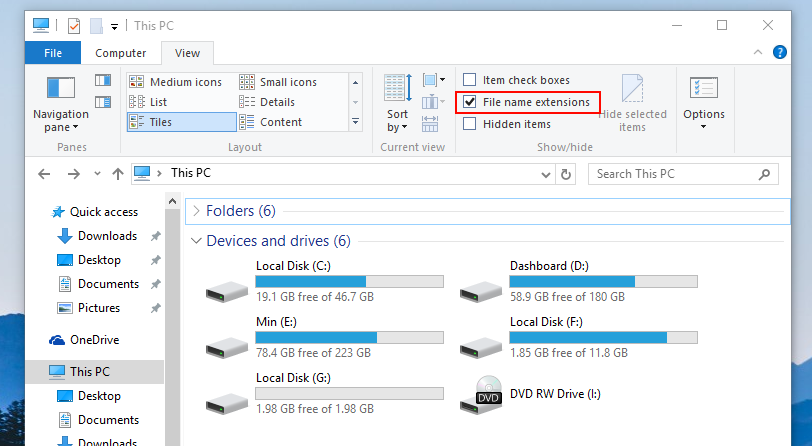The height and width of the screenshot is (446, 812).
Task: Click pin icon next to Documents
Action: coord(155,284)
